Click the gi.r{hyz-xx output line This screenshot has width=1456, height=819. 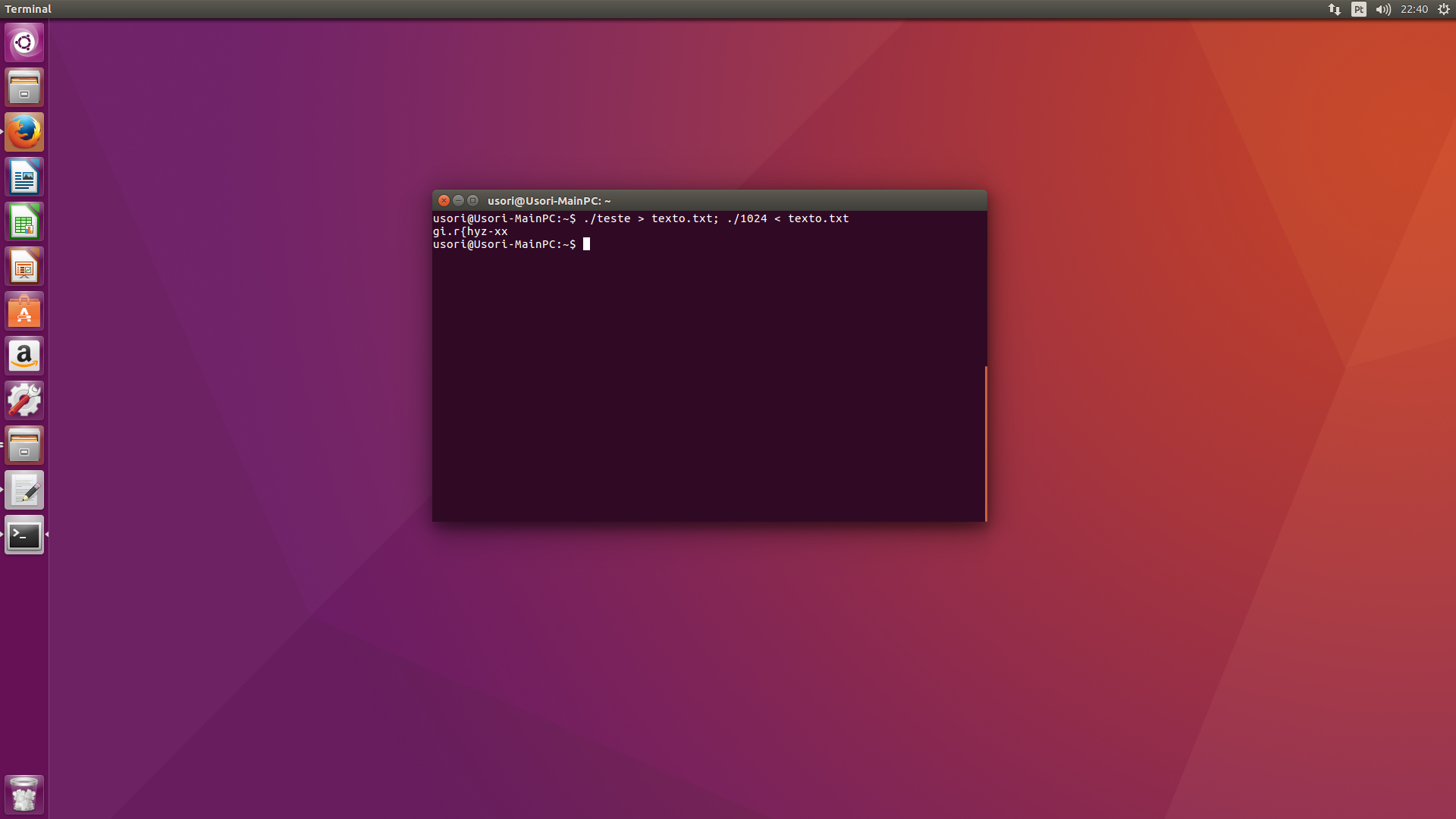(x=470, y=231)
